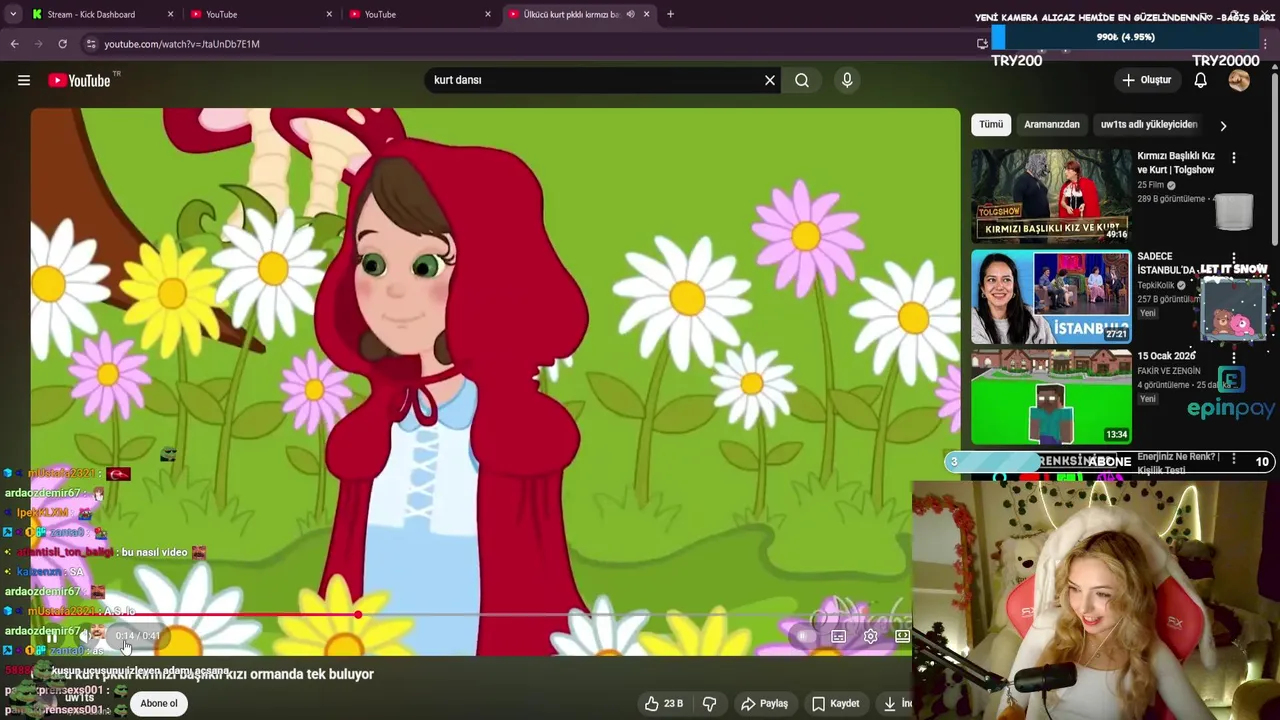1280x720 pixels.
Task: Open YouTube notifications bell
Action: point(1200,80)
